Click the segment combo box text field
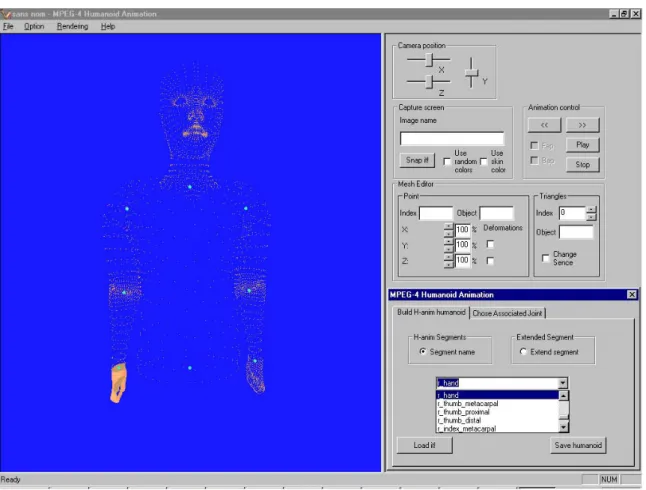The image size is (646, 490). pyautogui.click(x=497, y=383)
